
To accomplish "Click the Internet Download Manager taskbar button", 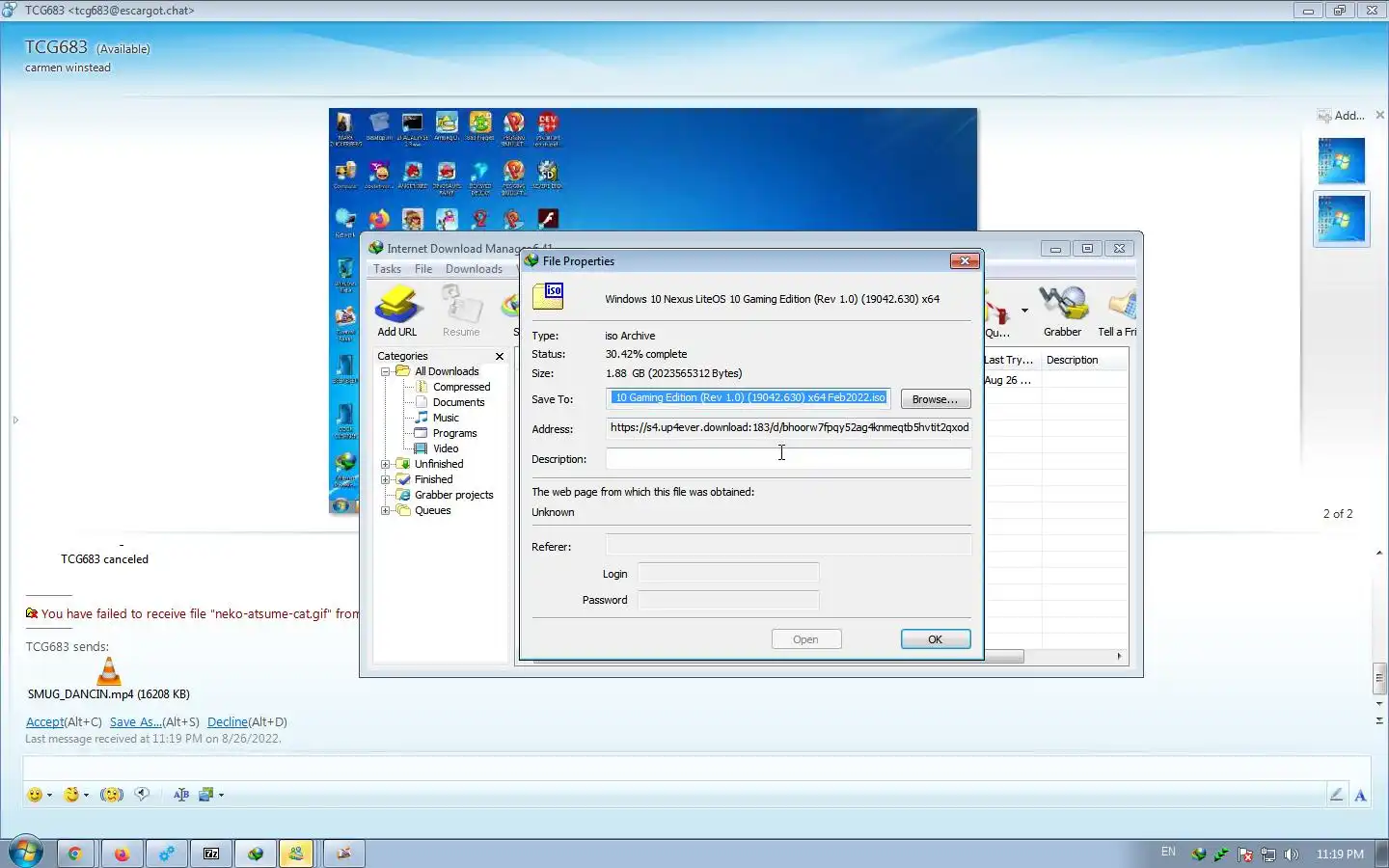I will 256,854.
